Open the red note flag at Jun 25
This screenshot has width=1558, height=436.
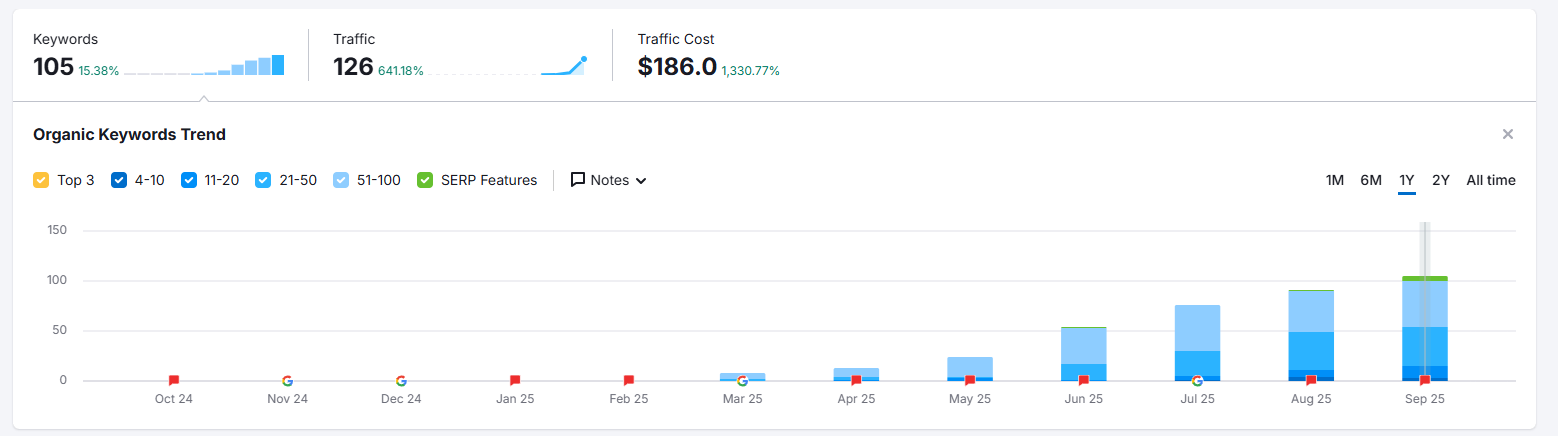[x=1083, y=380]
